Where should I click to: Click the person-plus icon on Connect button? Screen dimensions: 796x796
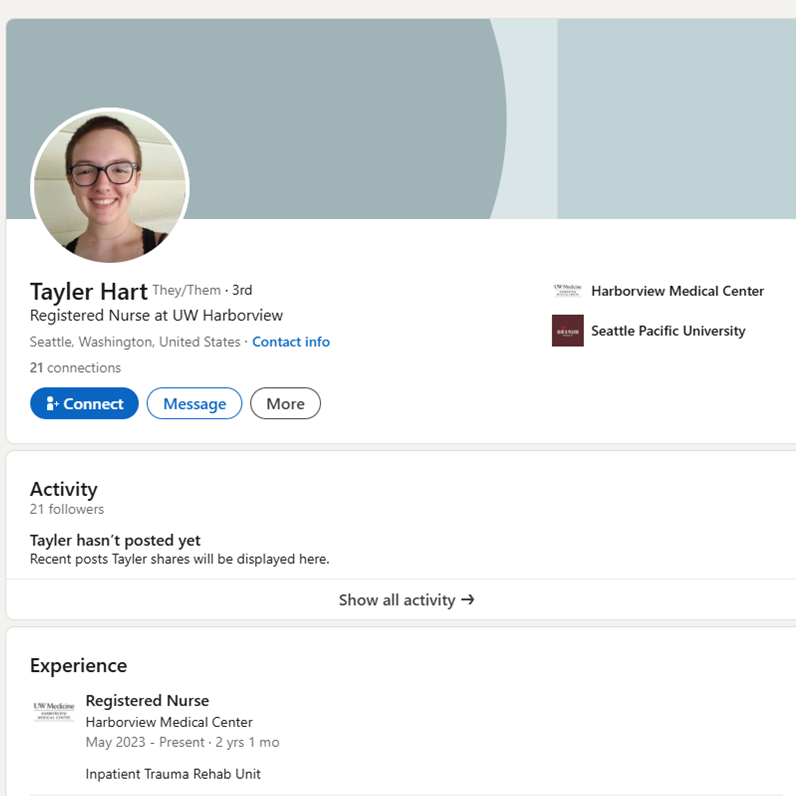(53, 404)
